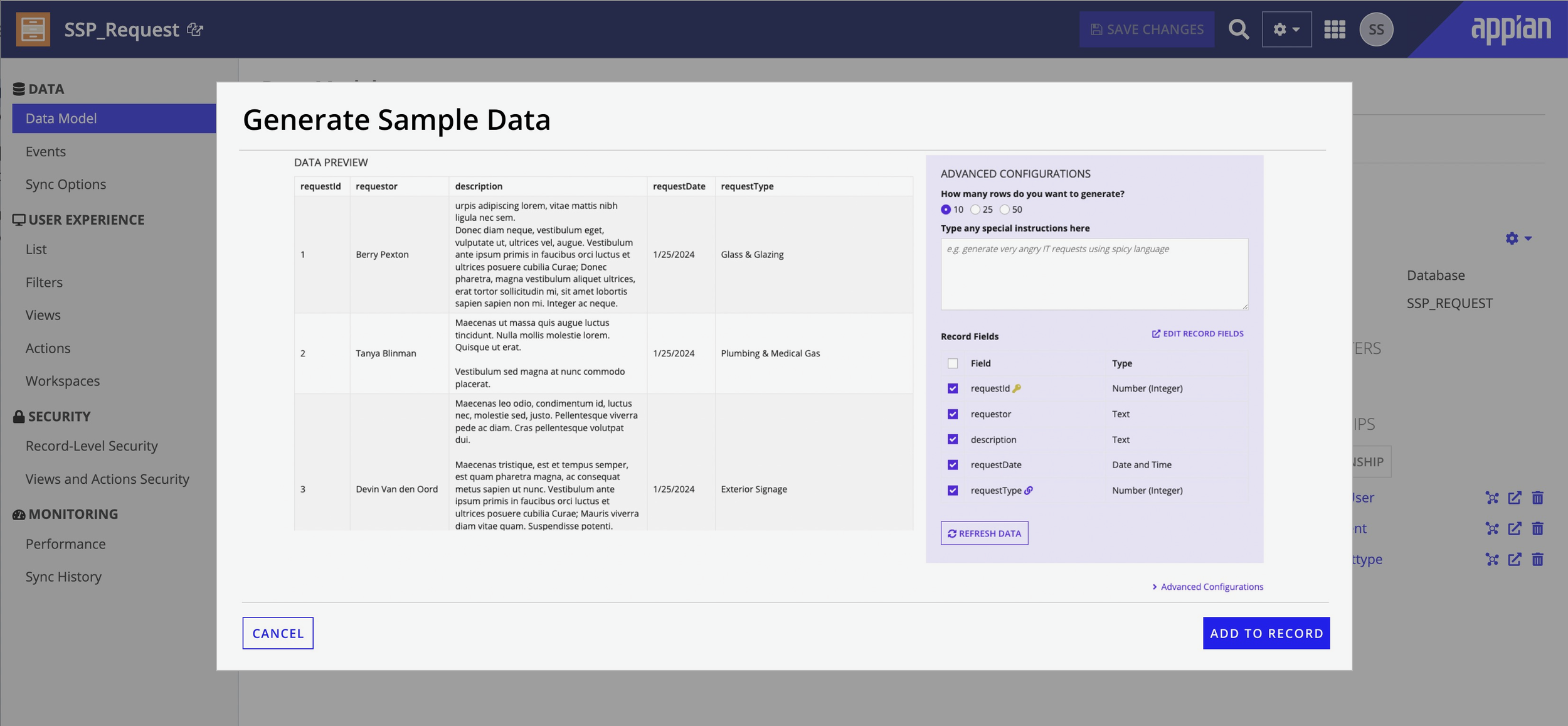Screen dimensions: 1568x726
Task: Open the global search in the top bar
Action: [1239, 29]
